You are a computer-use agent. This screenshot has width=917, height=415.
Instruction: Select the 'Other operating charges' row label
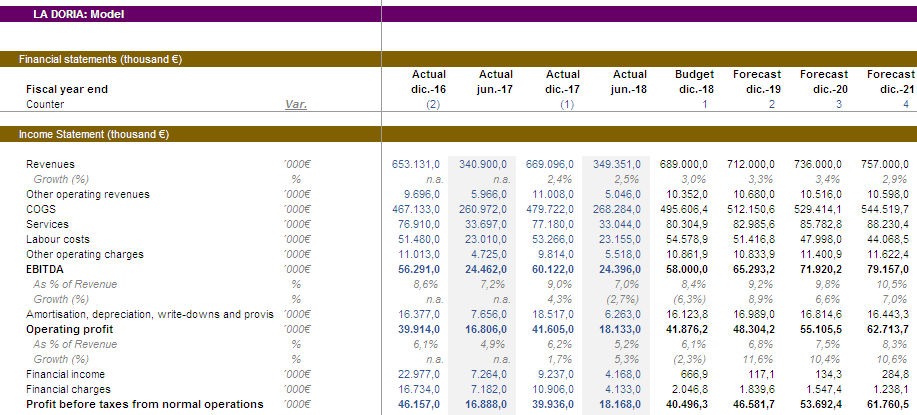pyautogui.click(x=85, y=254)
